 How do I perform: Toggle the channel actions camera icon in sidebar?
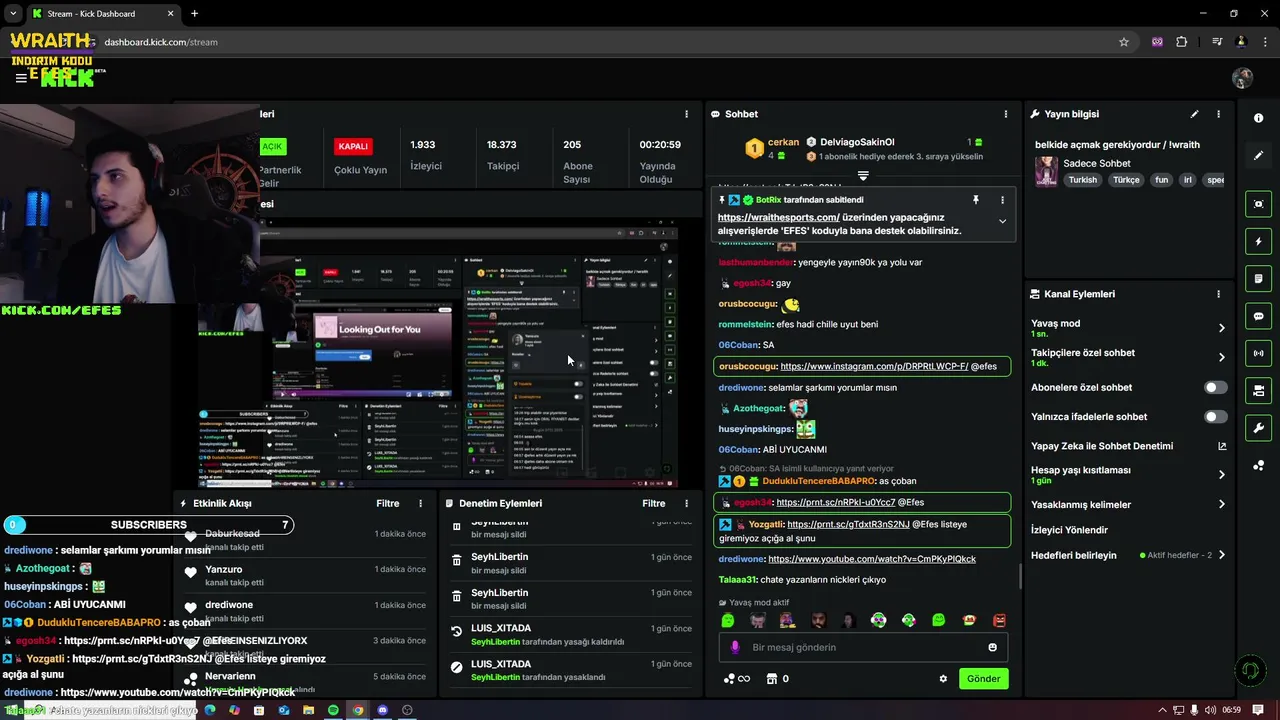(x=1258, y=390)
